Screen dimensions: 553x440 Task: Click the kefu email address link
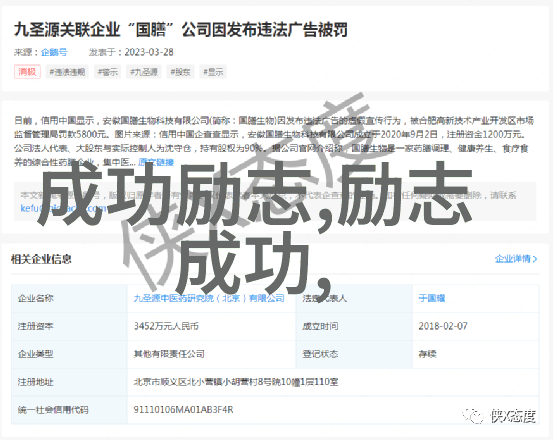click(63, 208)
